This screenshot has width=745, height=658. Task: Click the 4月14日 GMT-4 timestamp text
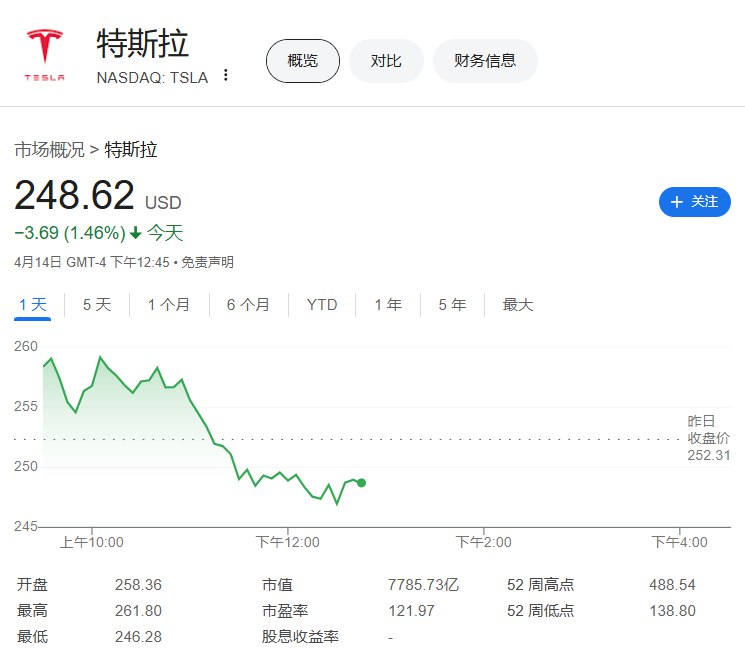(92, 262)
